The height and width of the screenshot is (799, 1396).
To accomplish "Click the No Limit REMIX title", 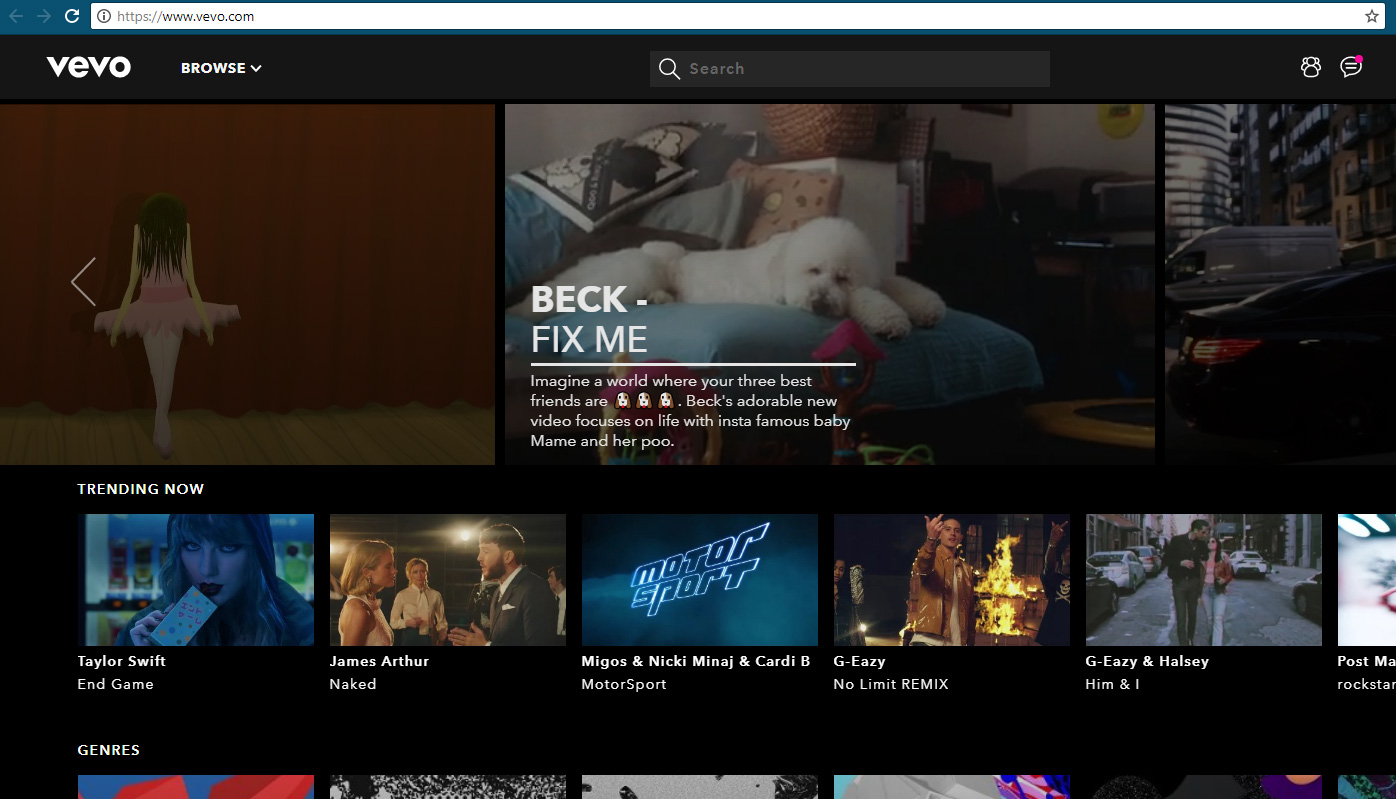I will (891, 684).
